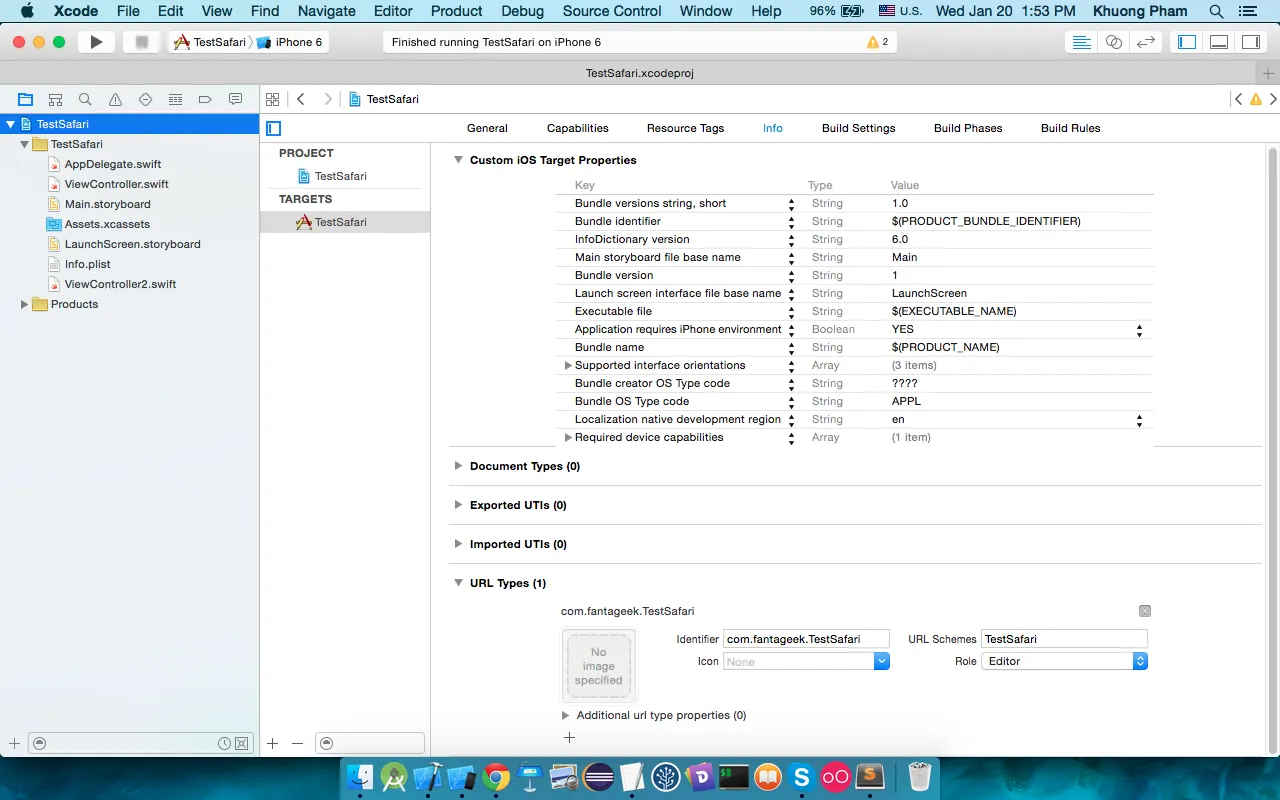Image resolution: width=1280 pixels, height=800 pixels.
Task: Open the breakpoint navigator
Action: (x=206, y=99)
